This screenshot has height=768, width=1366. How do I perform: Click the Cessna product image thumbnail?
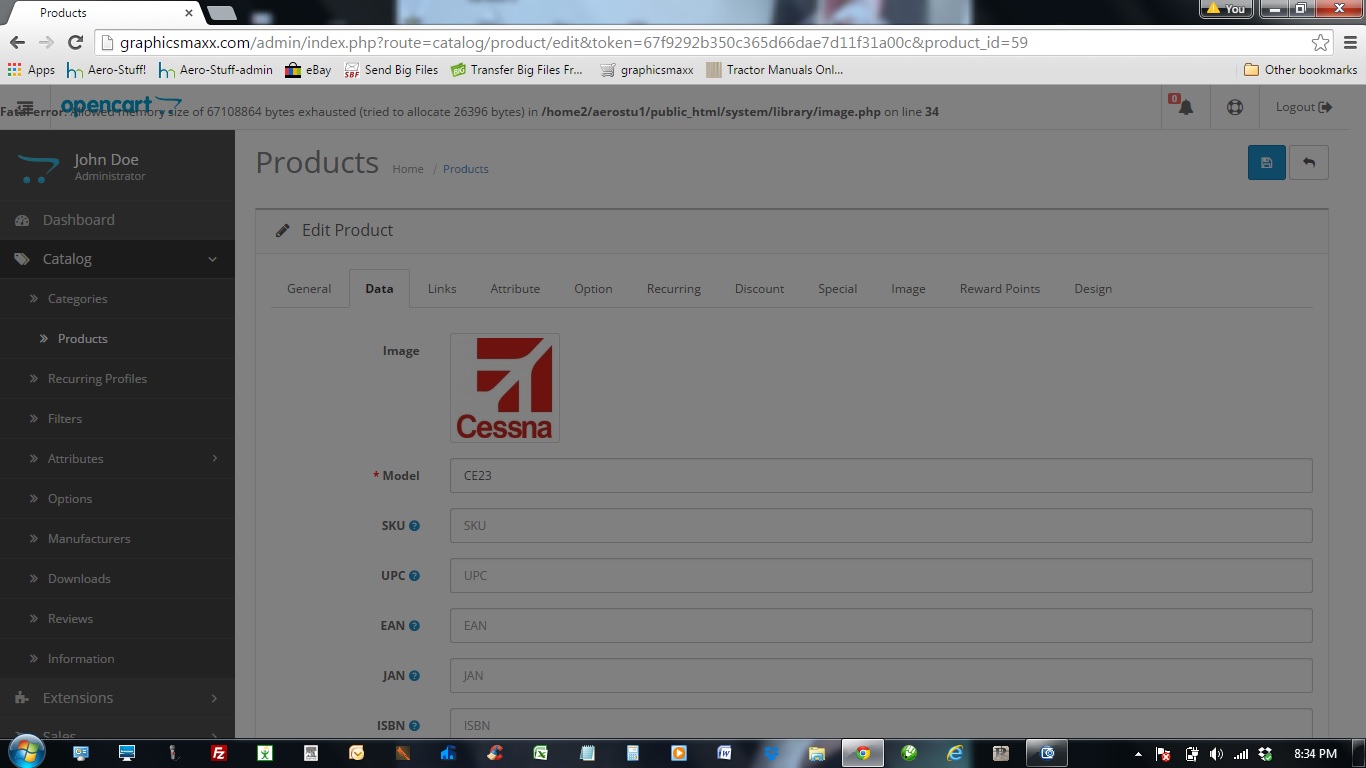[505, 388]
